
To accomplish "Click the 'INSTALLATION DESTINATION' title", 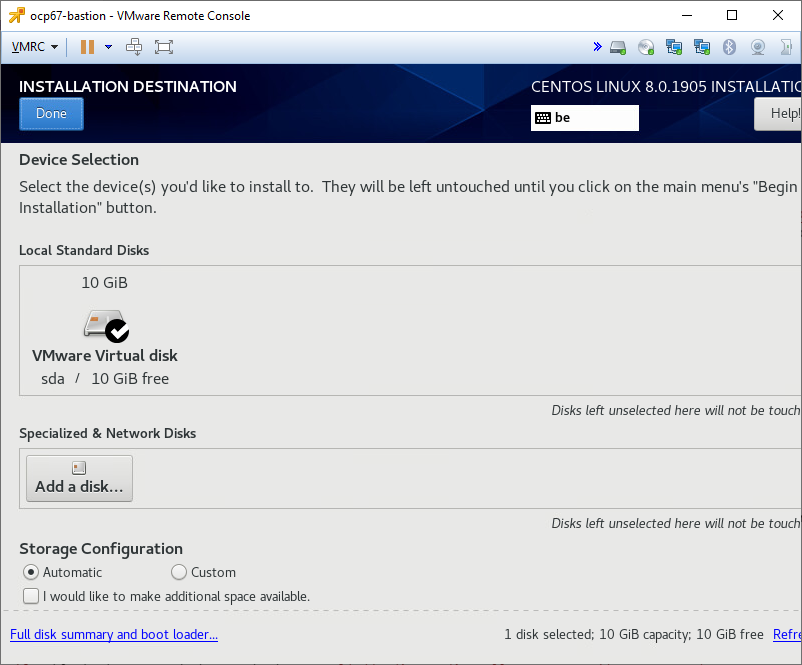I will (x=128, y=86).
